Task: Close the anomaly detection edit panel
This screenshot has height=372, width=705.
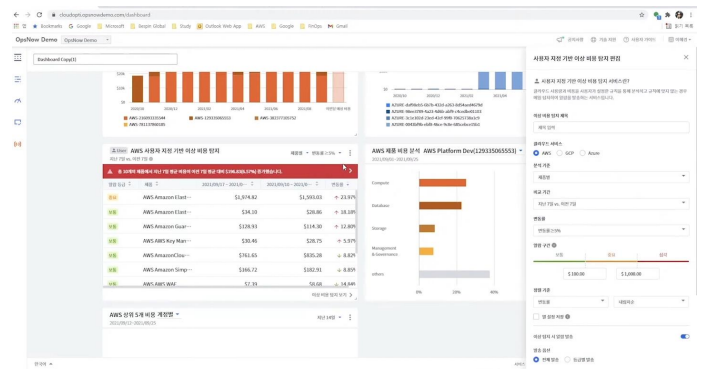Action: coord(686,57)
